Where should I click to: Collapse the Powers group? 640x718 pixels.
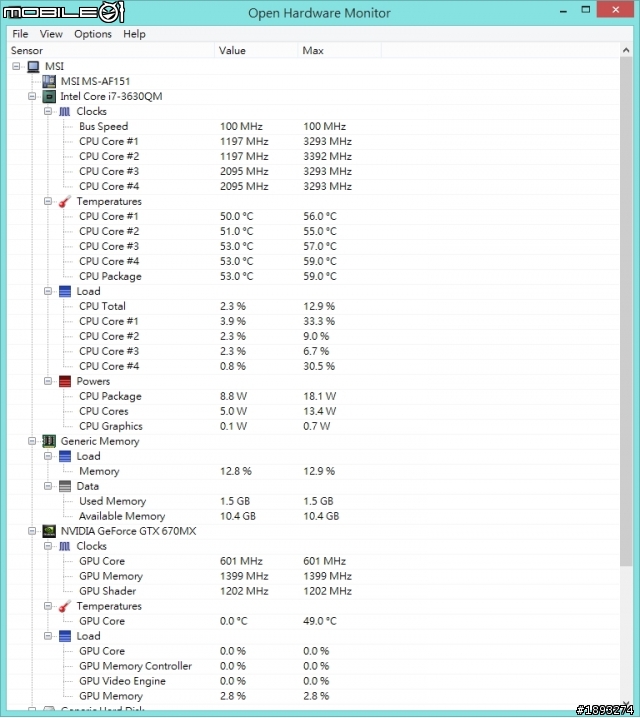(x=48, y=381)
